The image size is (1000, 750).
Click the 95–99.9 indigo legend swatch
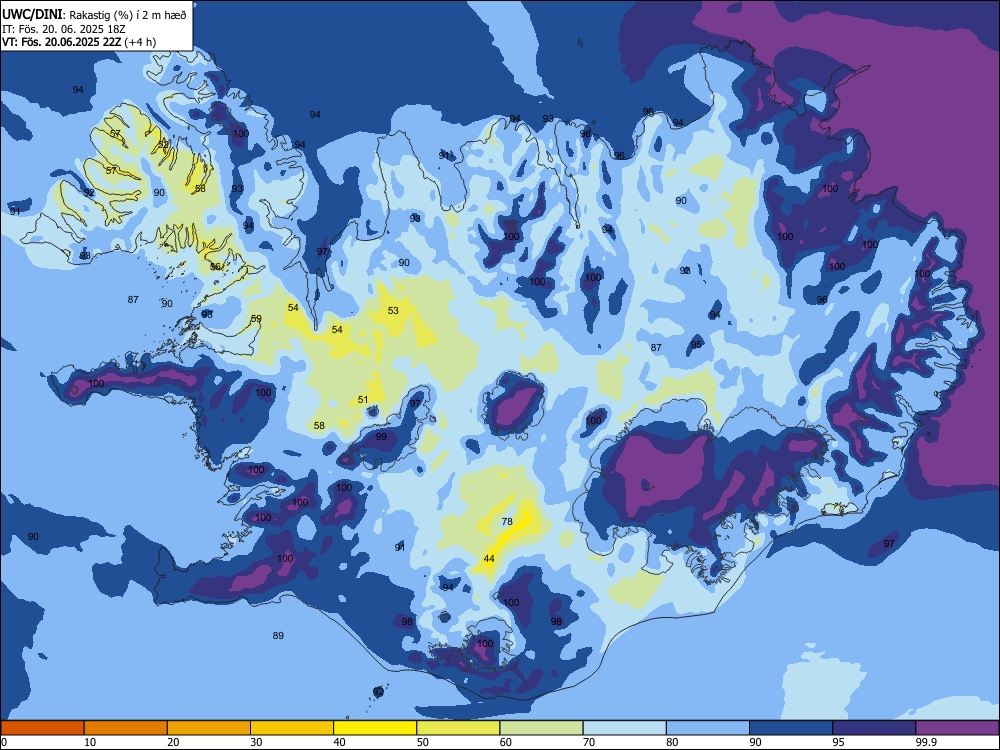click(874, 728)
